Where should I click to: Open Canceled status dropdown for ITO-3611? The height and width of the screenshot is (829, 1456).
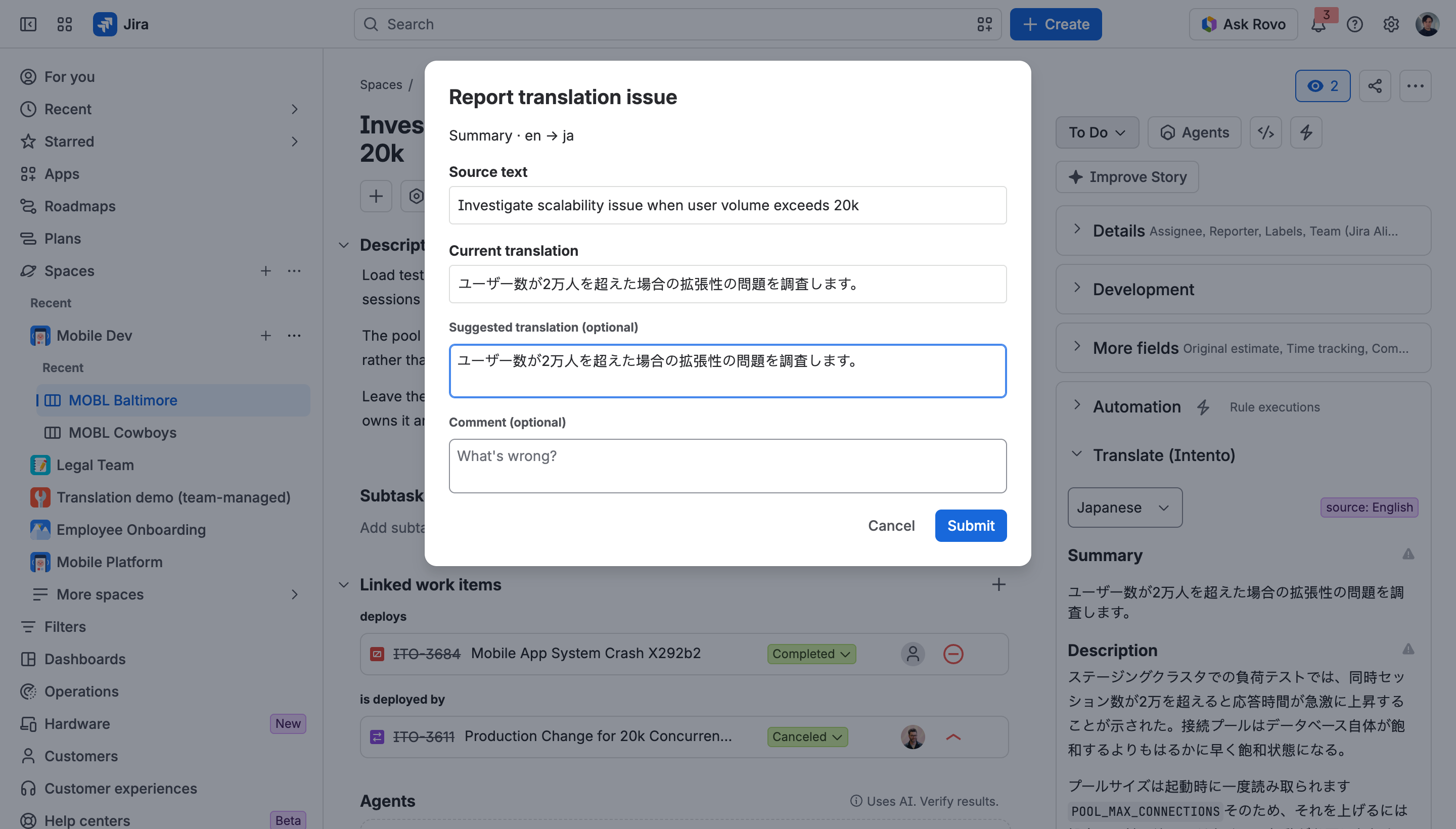(x=807, y=737)
